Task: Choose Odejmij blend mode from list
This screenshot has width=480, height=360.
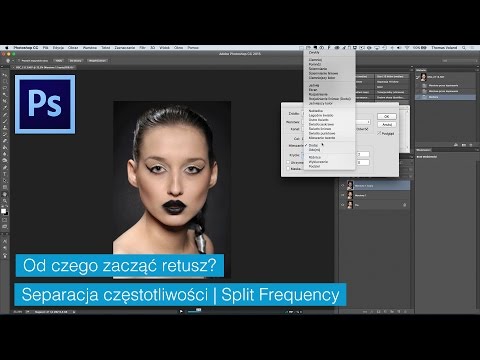Action: (x=314, y=150)
